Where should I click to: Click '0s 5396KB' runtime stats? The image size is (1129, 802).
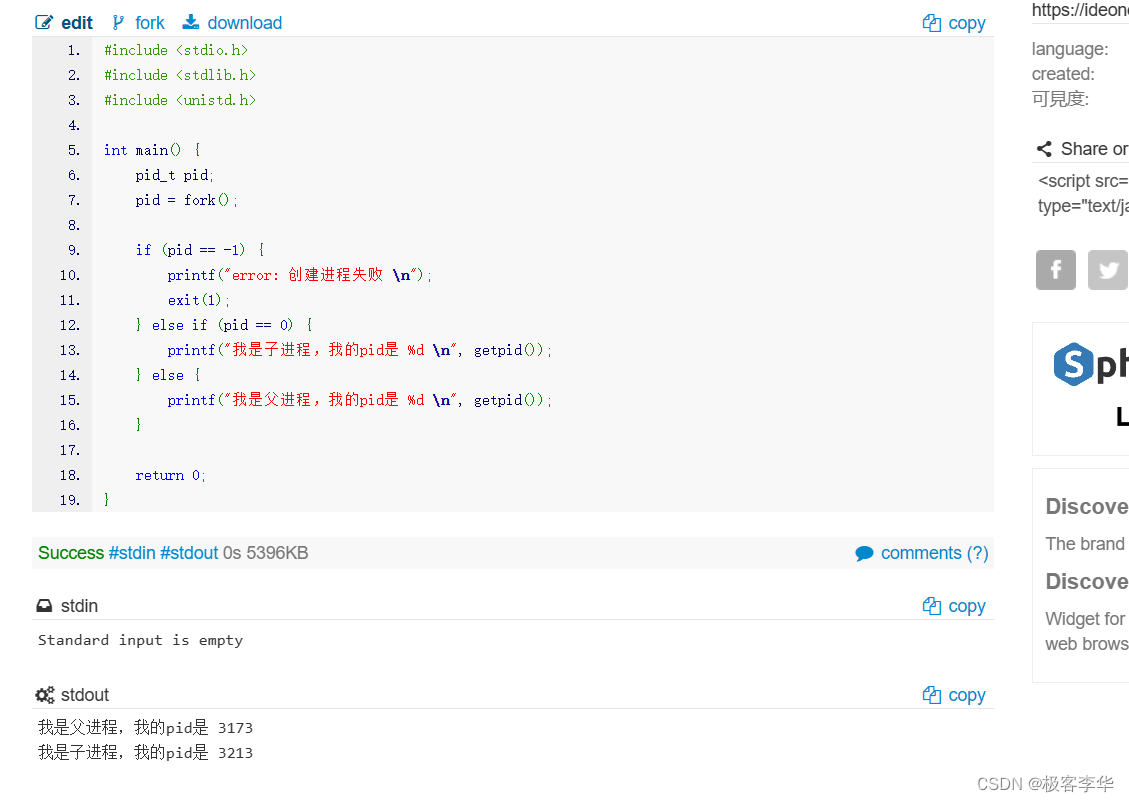click(x=266, y=553)
